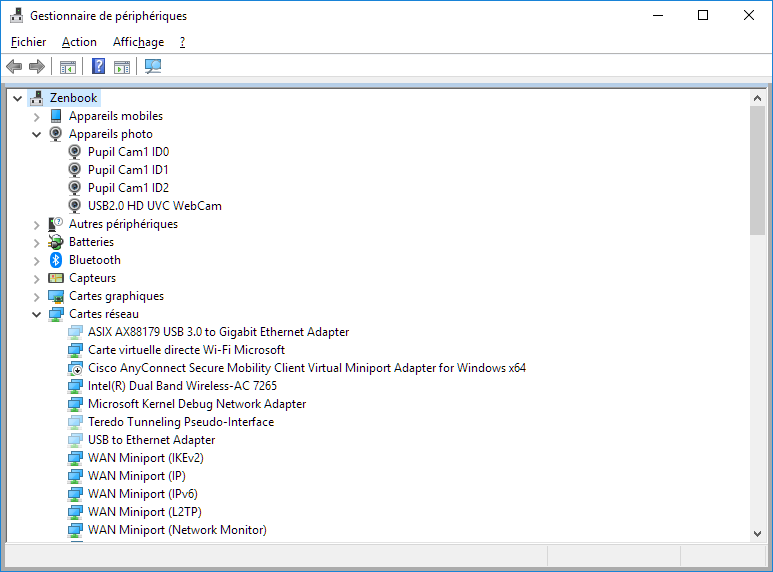
Task: Open the Fichier menu
Action: click(x=29, y=42)
